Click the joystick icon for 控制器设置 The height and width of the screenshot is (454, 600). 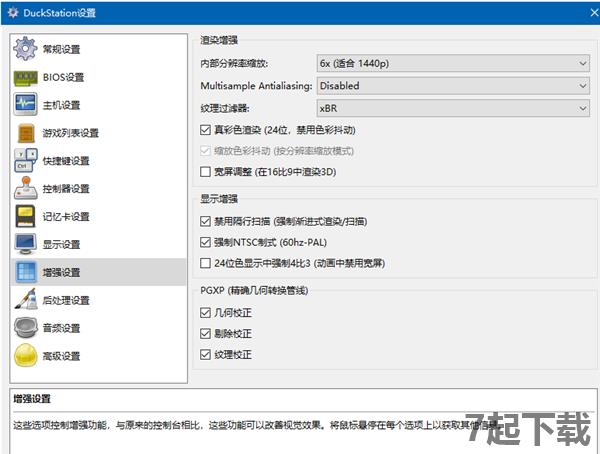[x=25, y=188]
